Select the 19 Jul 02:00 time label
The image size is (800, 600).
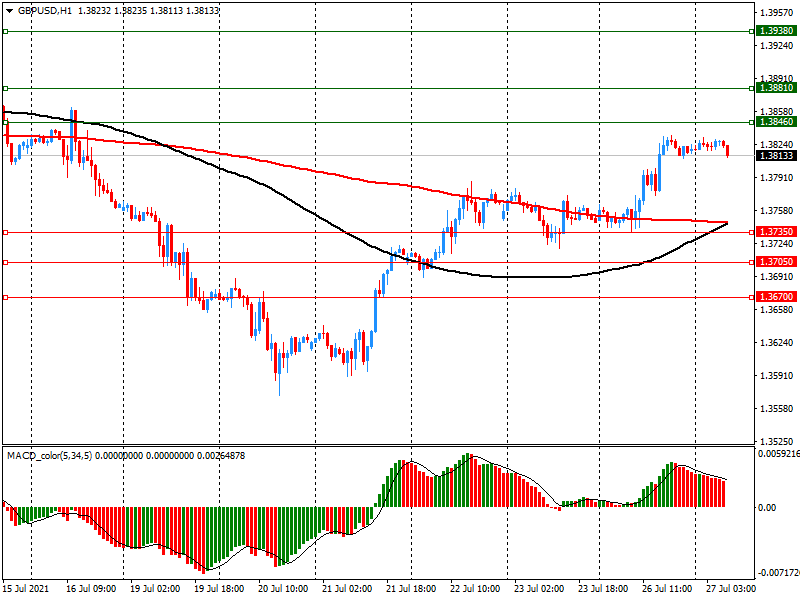[155, 589]
